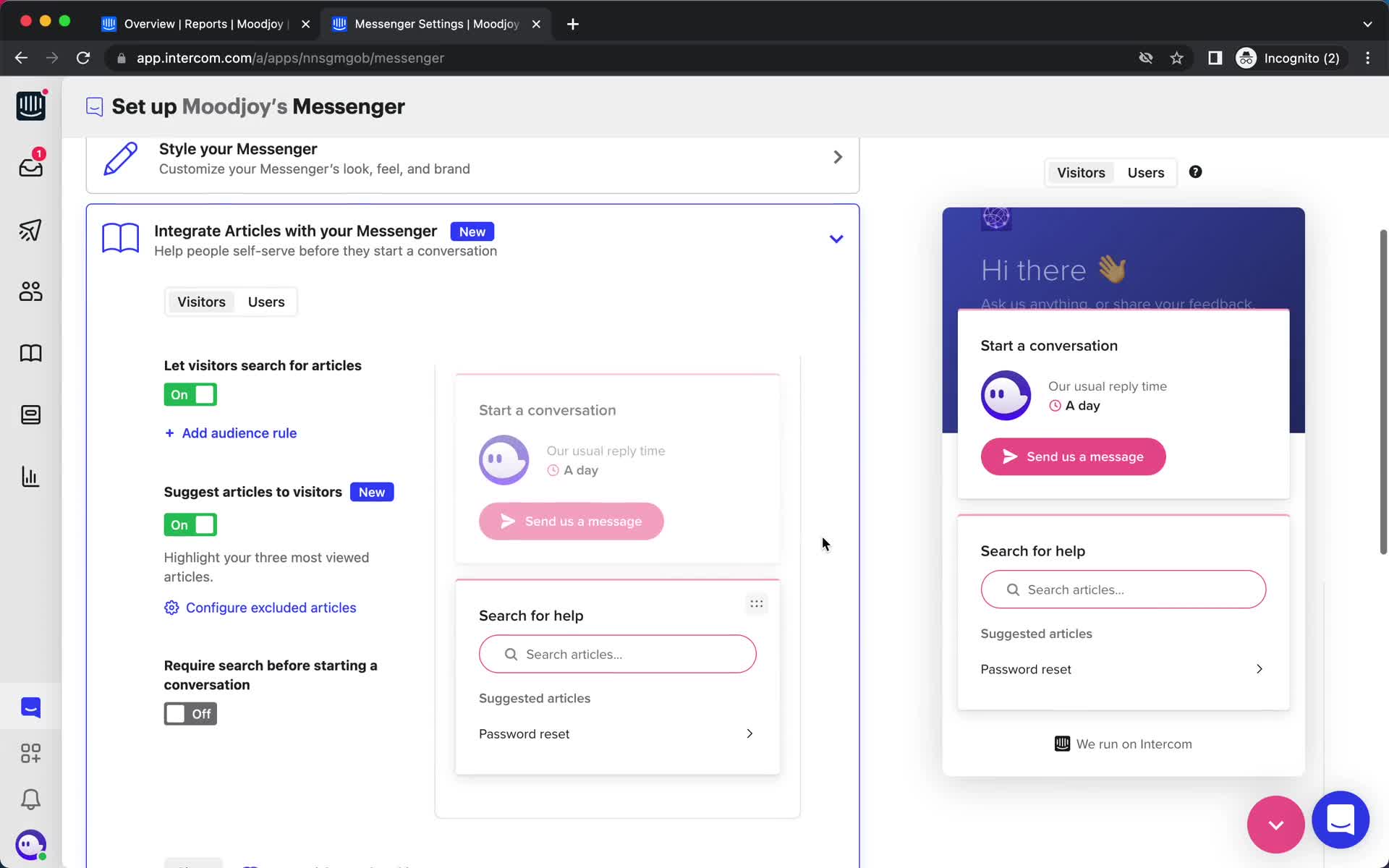Switch to the Users tab in main panel

266,301
